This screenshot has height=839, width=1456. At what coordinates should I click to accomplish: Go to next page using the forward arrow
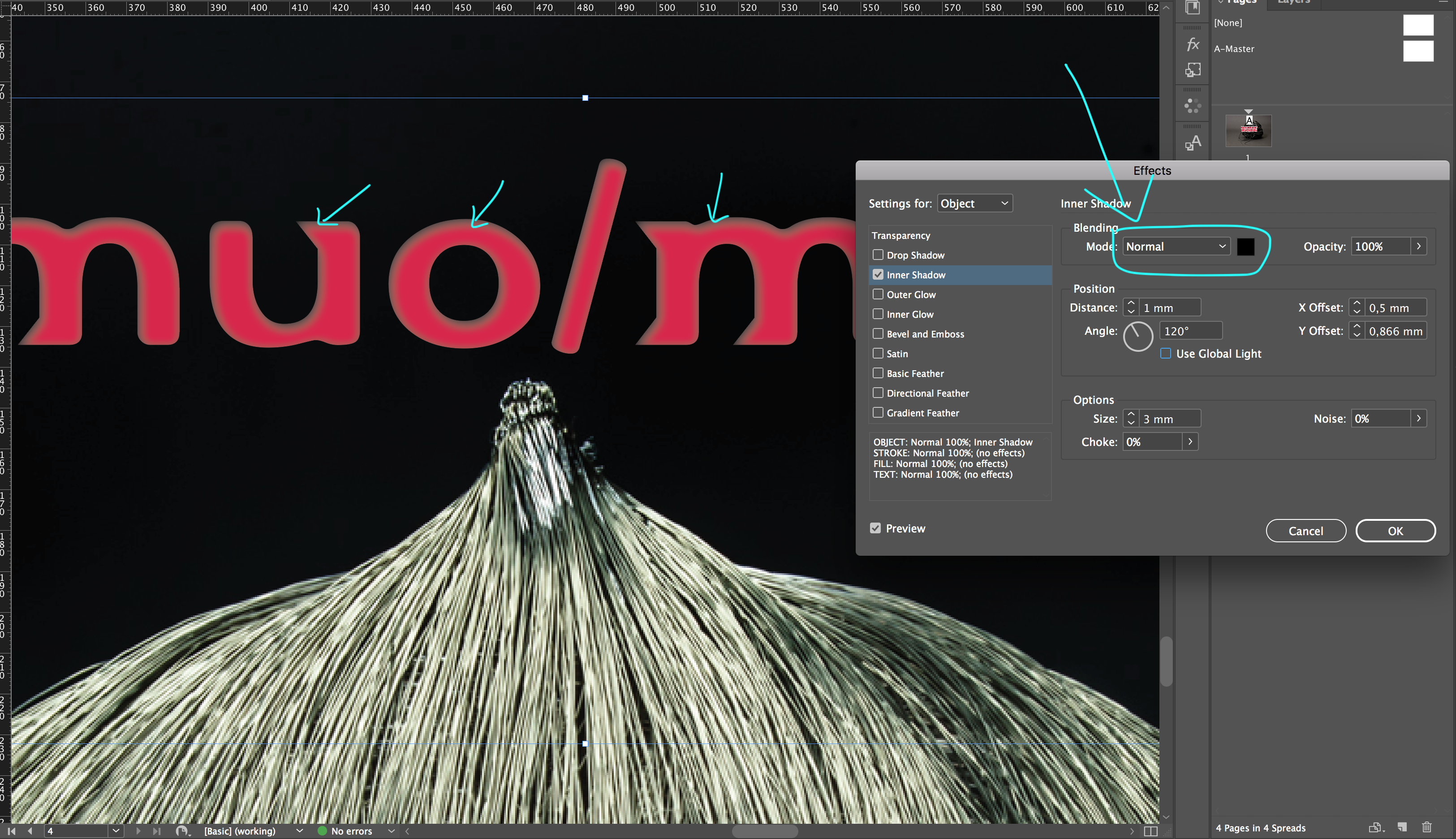tap(138, 830)
